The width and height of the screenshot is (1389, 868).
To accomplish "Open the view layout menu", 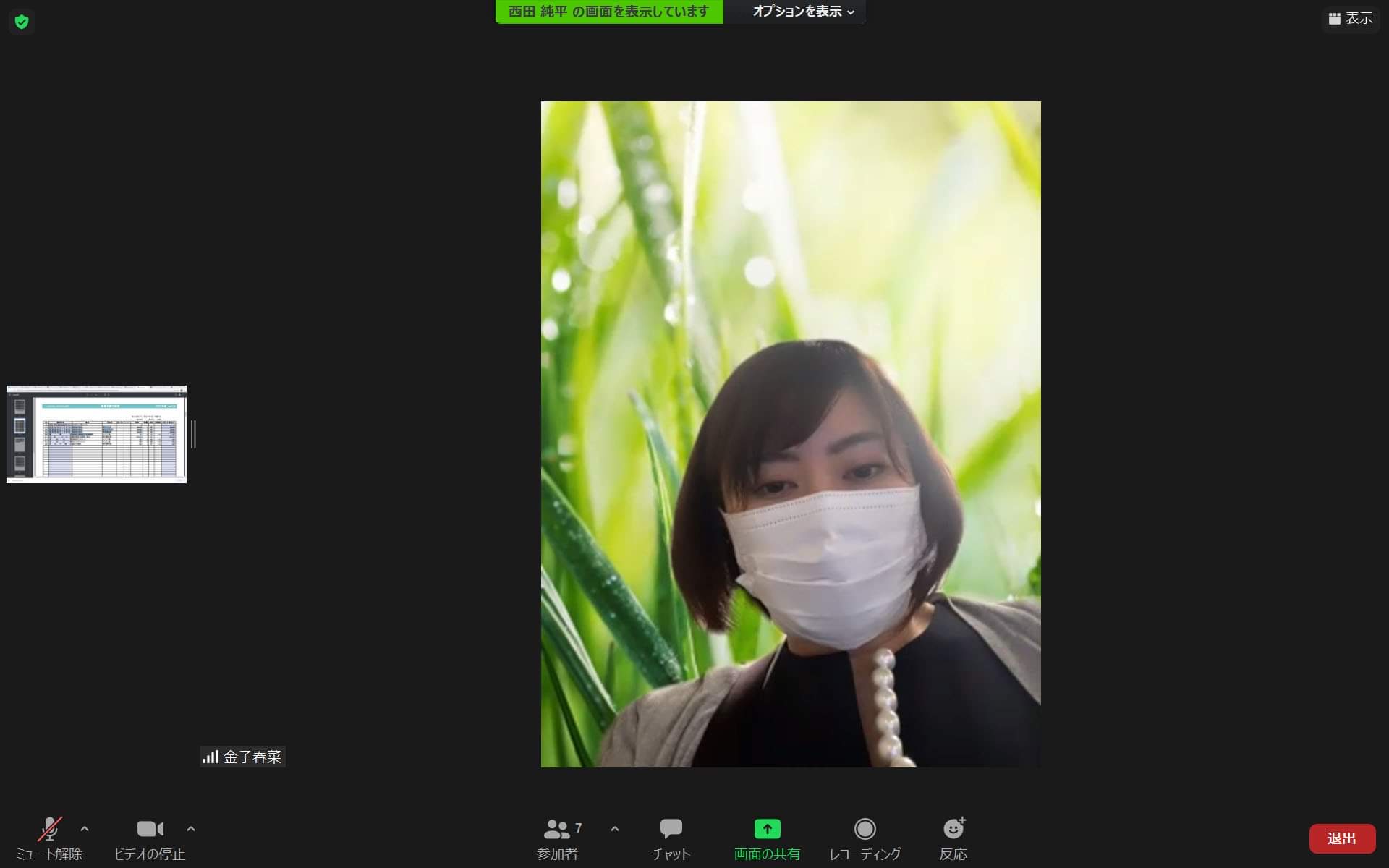I will (1350, 19).
